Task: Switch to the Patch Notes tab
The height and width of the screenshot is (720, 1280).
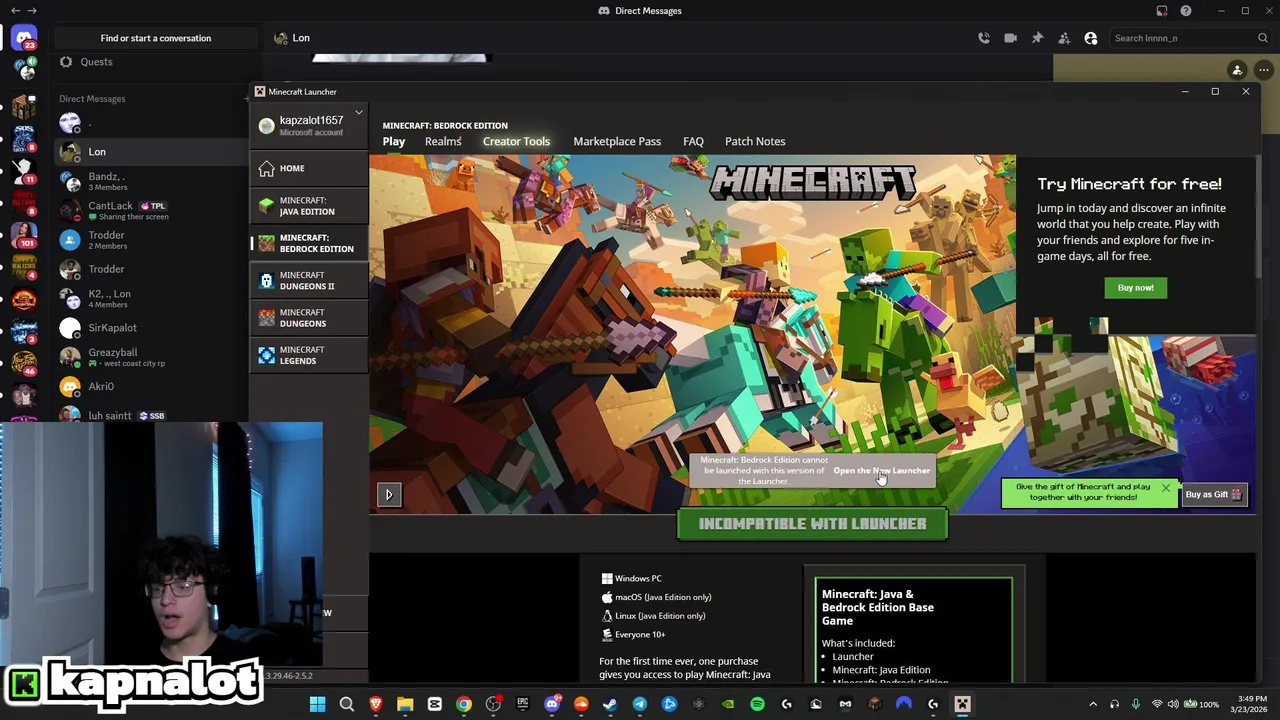Action: (755, 141)
